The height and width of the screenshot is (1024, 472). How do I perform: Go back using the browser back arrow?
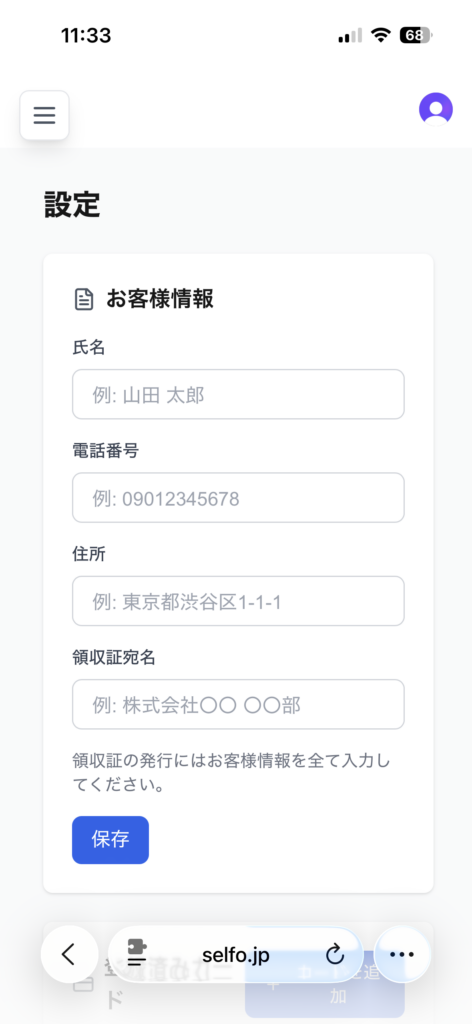[69, 954]
